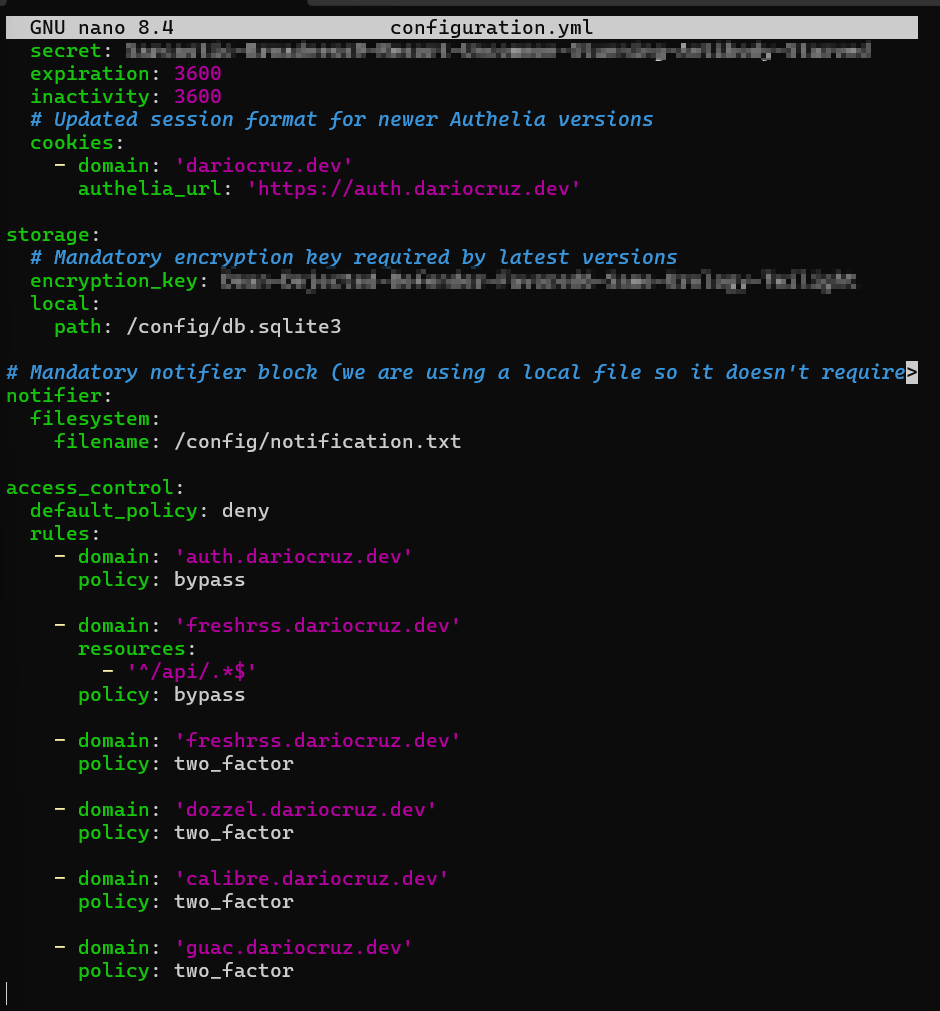Click two_factor policy under guac.dariocruz.dev
The width and height of the screenshot is (940, 1011).
pyautogui.click(x=233, y=971)
